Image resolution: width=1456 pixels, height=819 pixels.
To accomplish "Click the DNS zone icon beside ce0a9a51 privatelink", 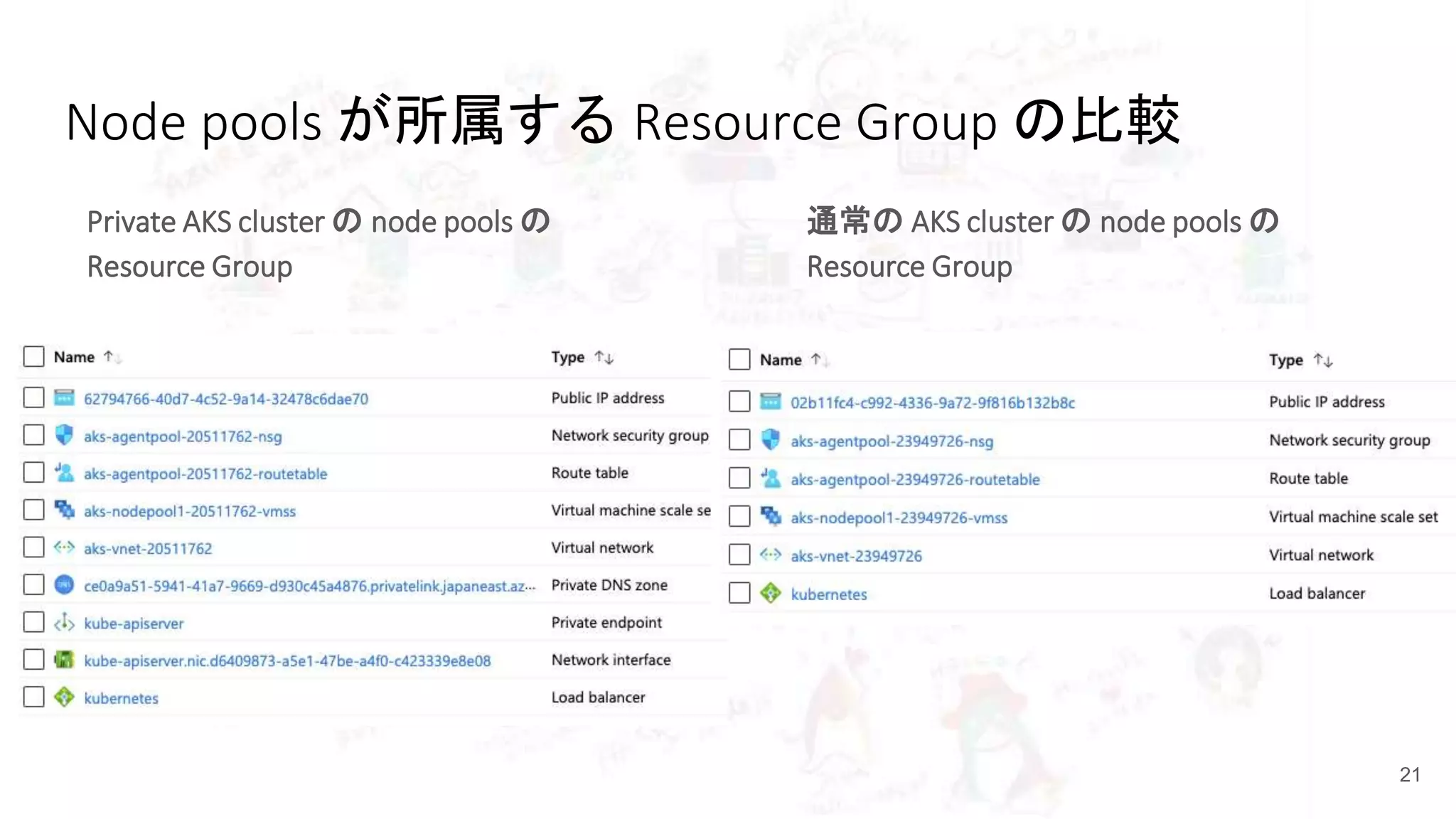I will click(64, 585).
